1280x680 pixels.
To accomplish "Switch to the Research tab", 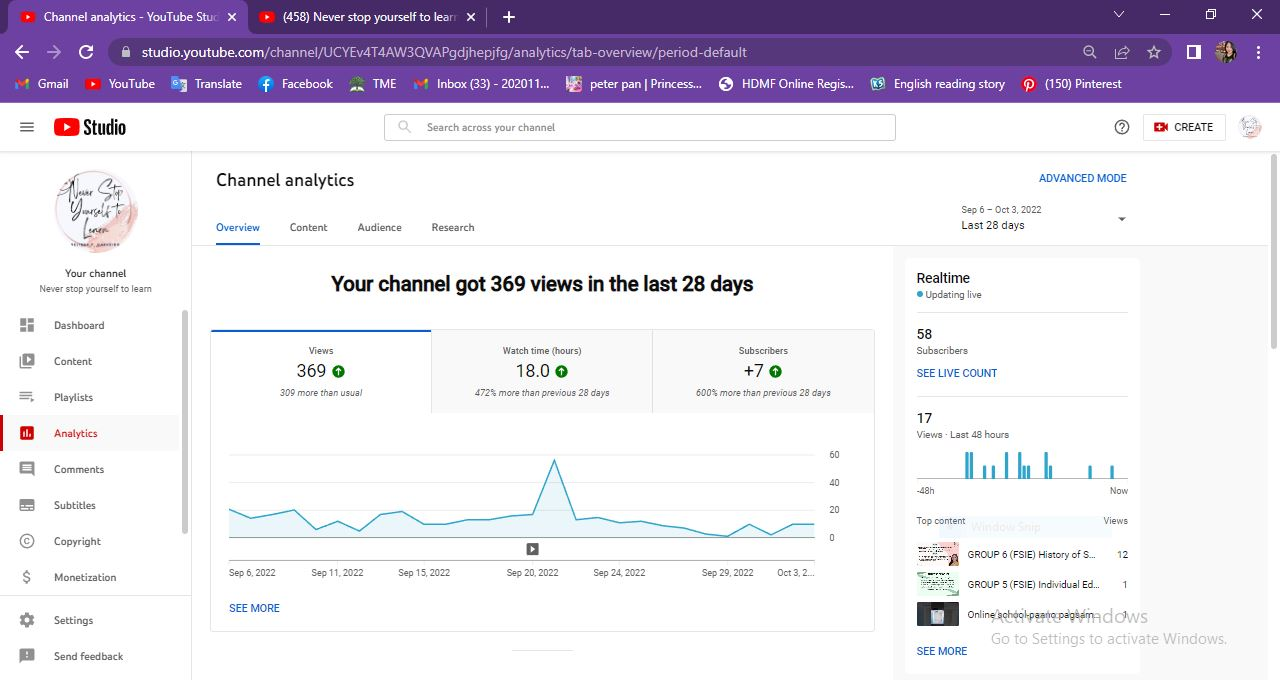I will pyautogui.click(x=453, y=227).
